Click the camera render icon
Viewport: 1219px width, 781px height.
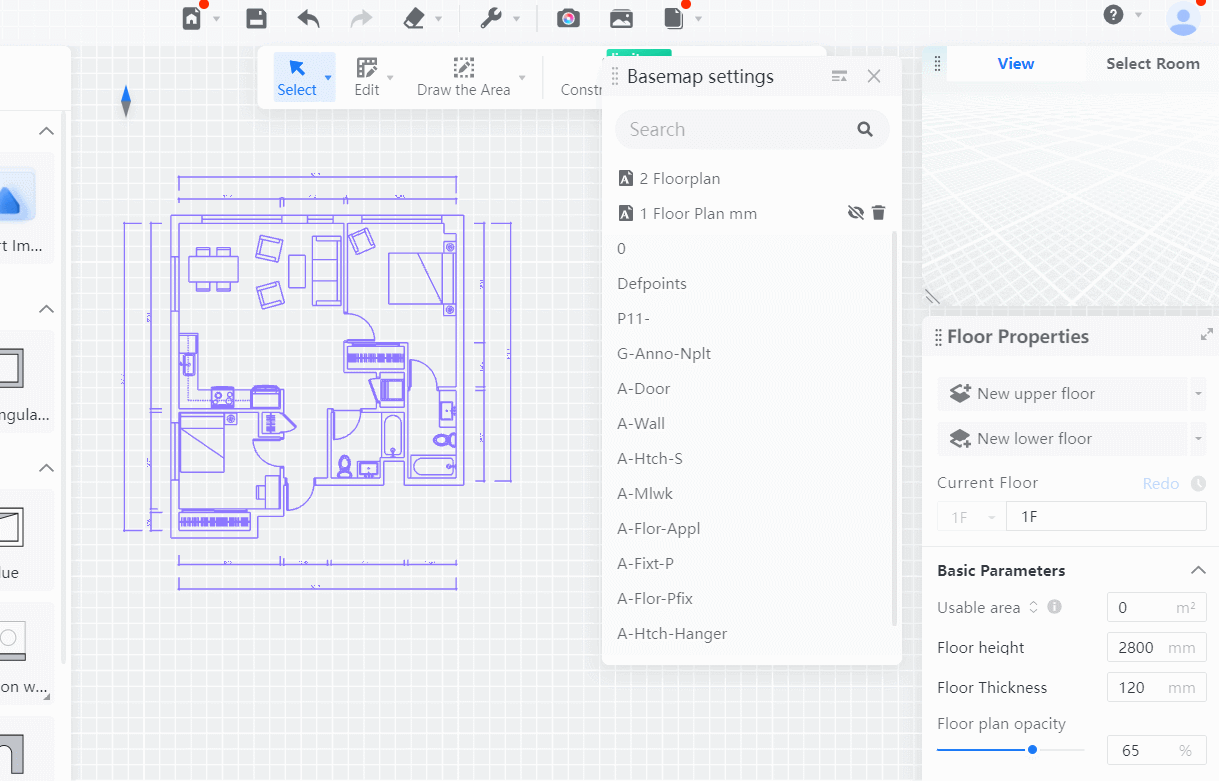coord(568,18)
